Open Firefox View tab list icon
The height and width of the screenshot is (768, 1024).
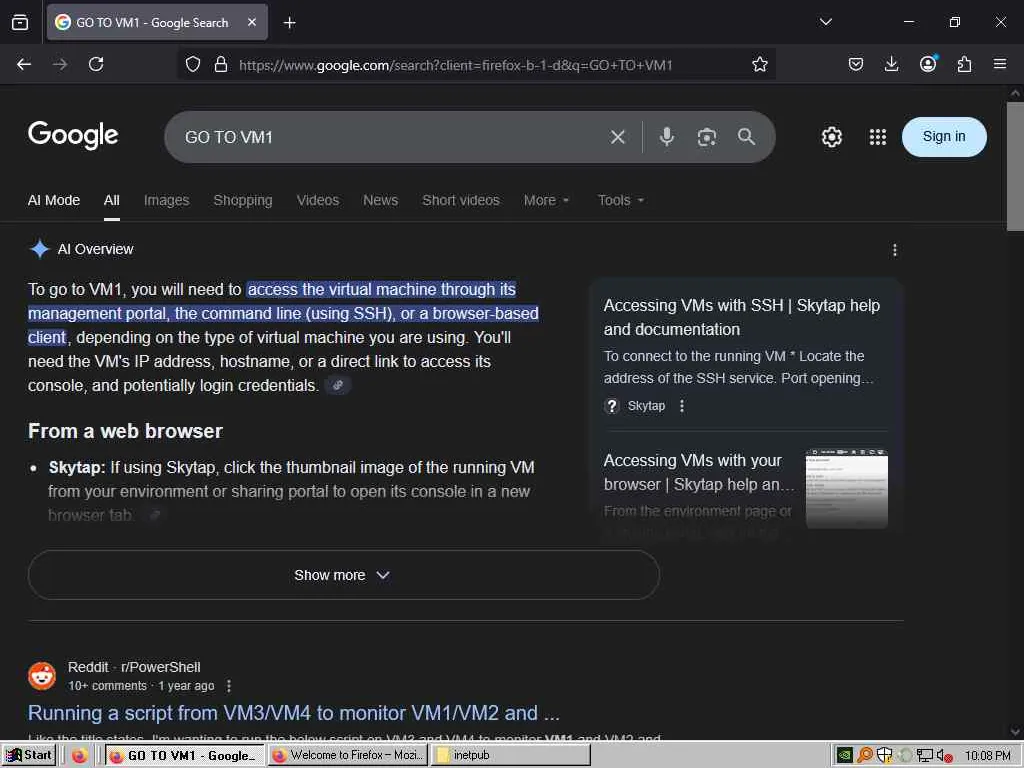(20, 22)
